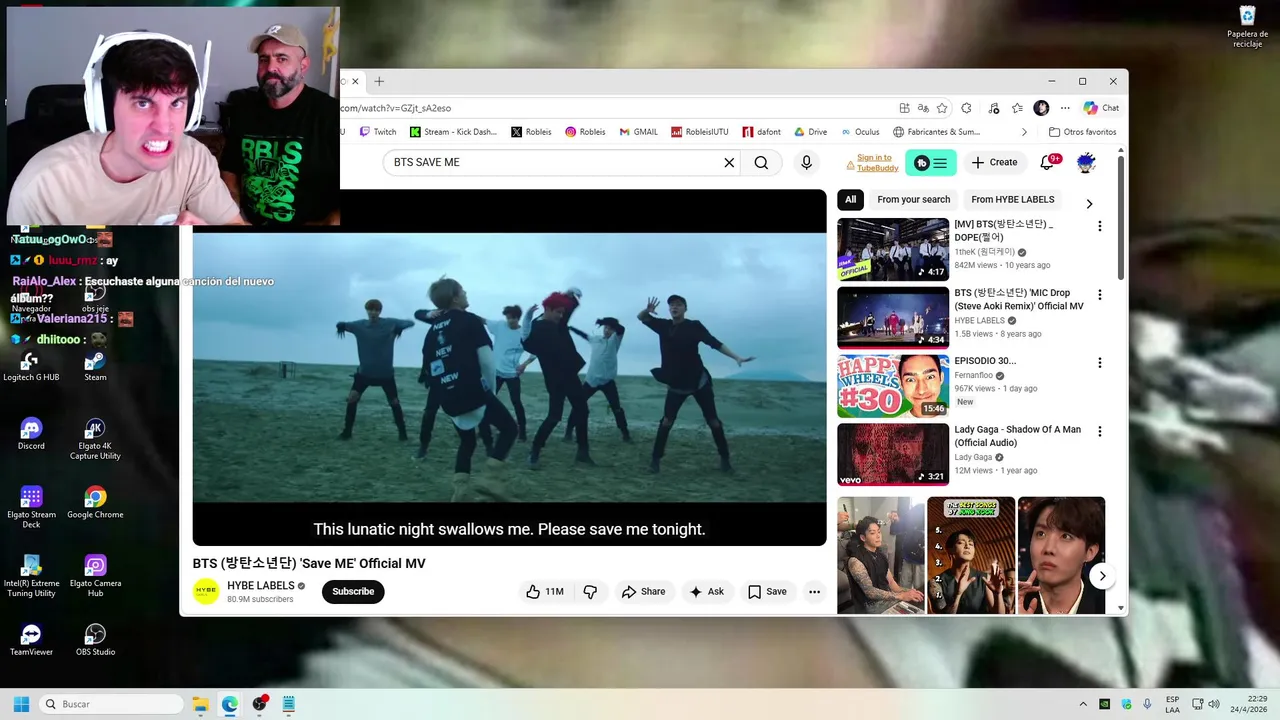The image size is (1280, 720).
Task: Share the Save ME video
Action: click(x=643, y=592)
